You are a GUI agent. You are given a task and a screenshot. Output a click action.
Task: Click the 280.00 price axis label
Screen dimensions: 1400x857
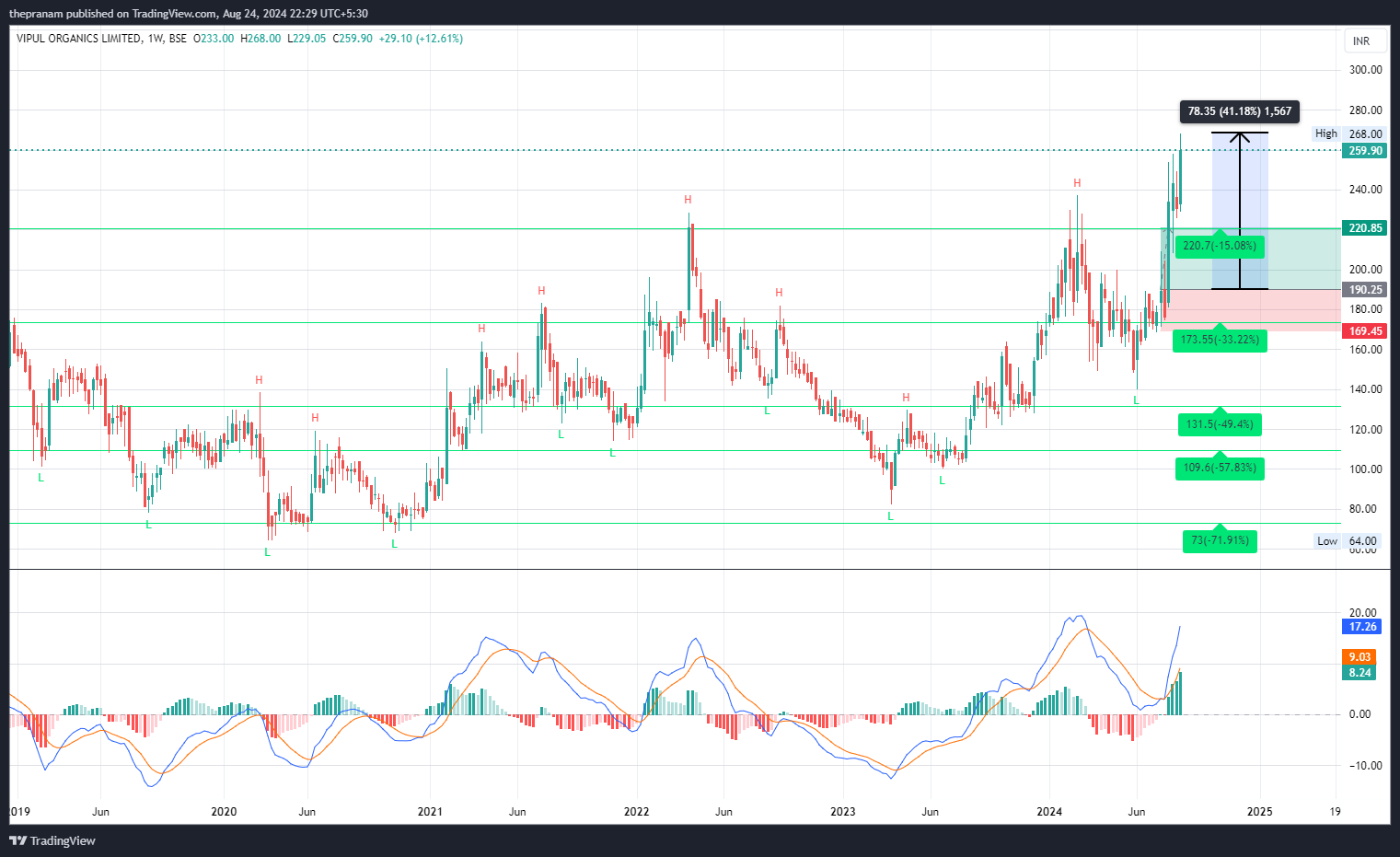point(1365,110)
